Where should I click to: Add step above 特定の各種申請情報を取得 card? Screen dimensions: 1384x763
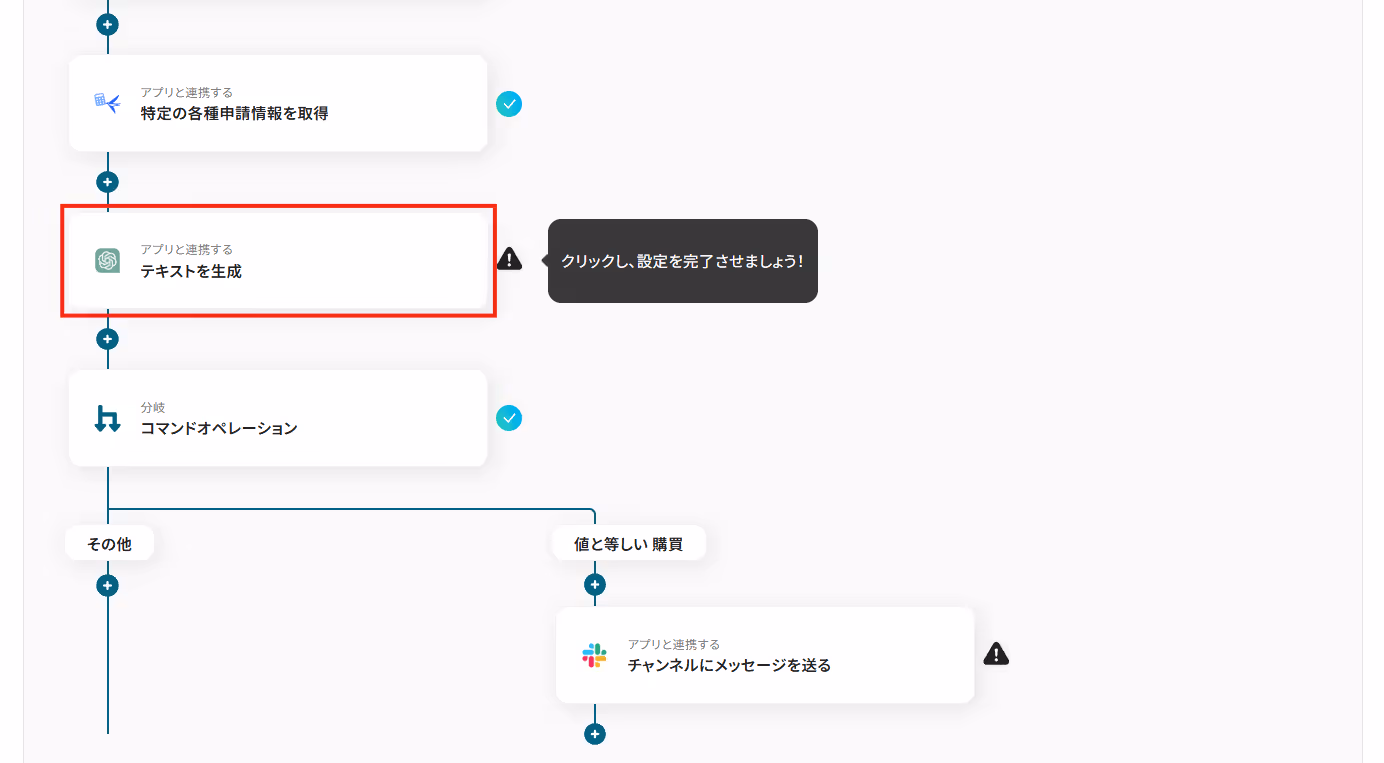[x=108, y=24]
